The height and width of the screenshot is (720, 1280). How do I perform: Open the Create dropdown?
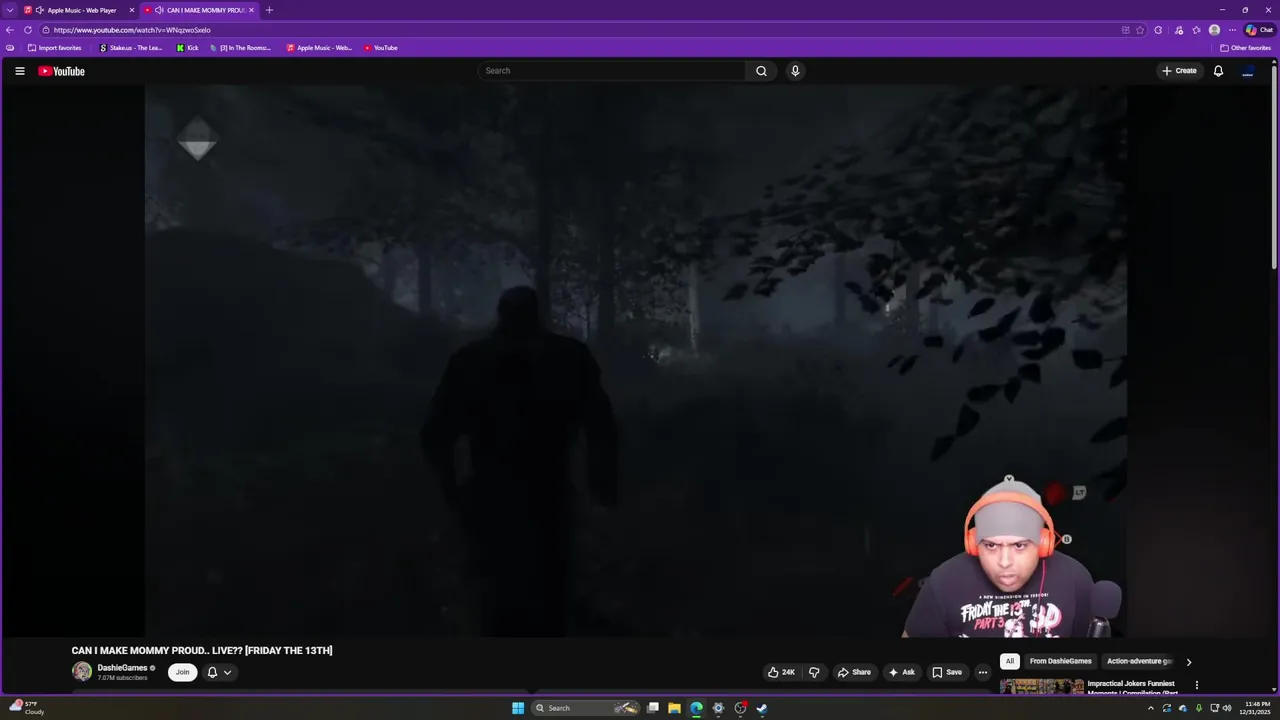tap(1180, 71)
